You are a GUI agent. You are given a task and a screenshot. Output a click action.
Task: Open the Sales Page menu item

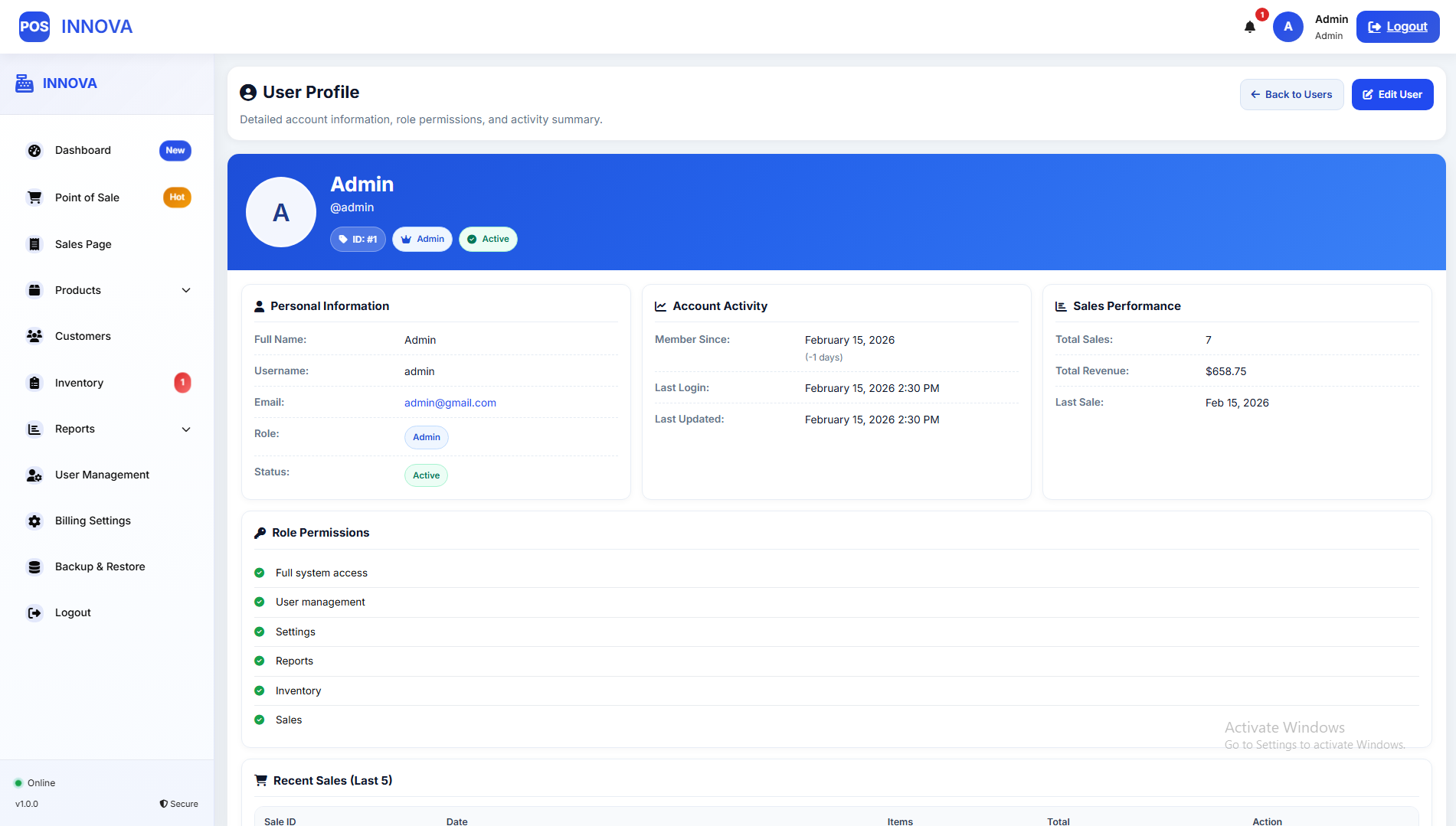83,244
